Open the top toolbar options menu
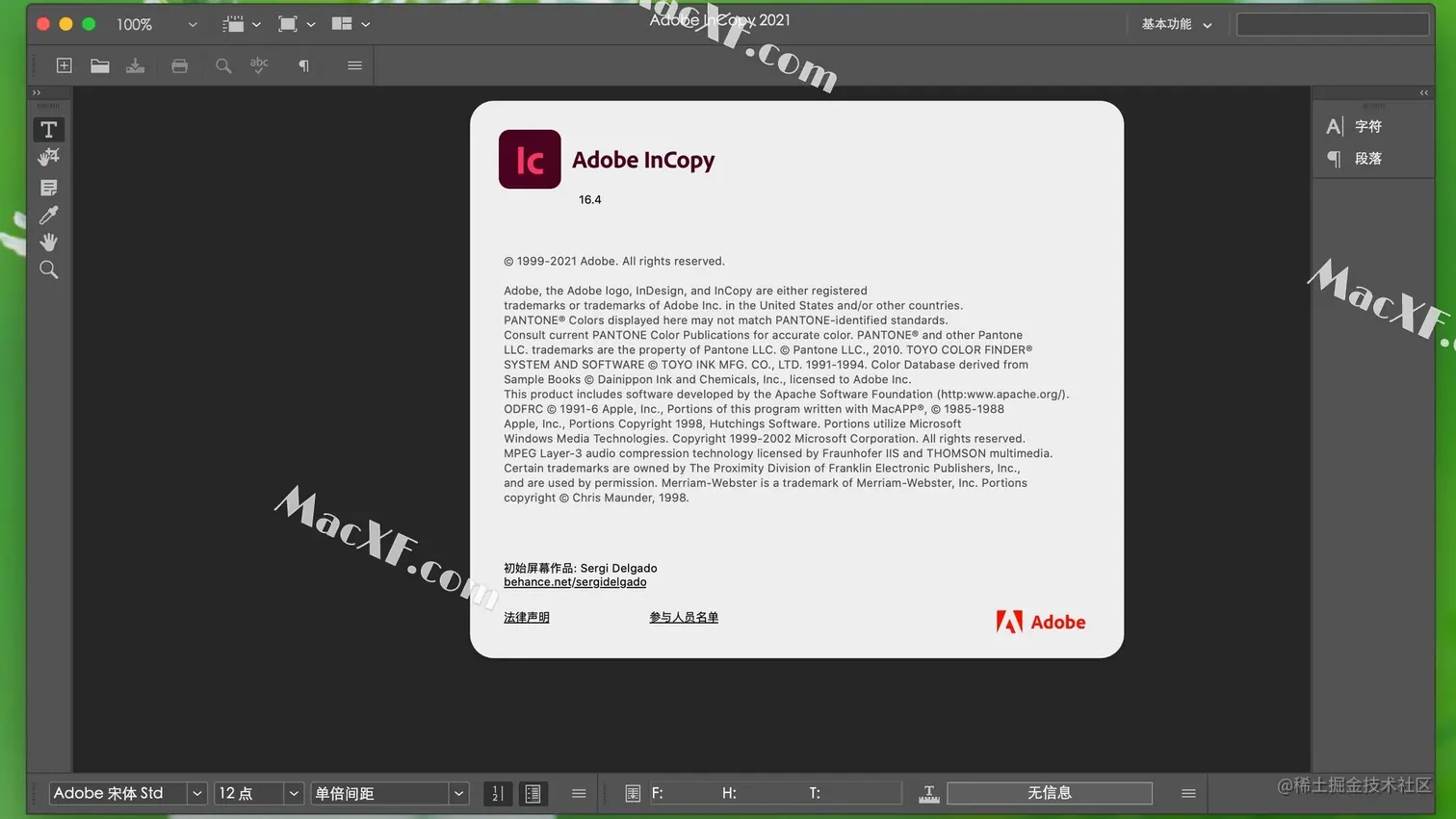This screenshot has height=819, width=1456. pyautogui.click(x=354, y=65)
